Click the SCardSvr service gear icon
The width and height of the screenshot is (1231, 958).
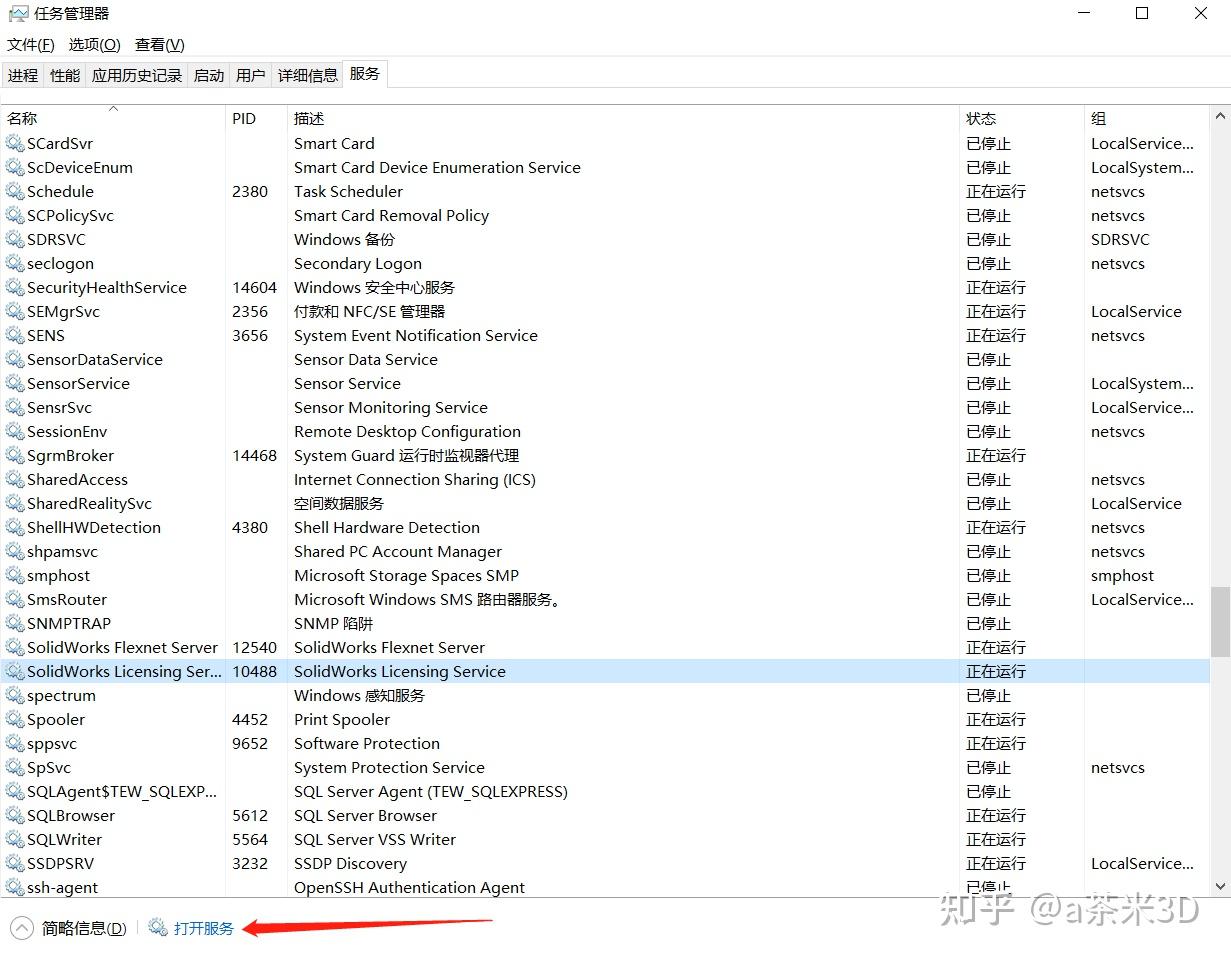click(x=14, y=143)
